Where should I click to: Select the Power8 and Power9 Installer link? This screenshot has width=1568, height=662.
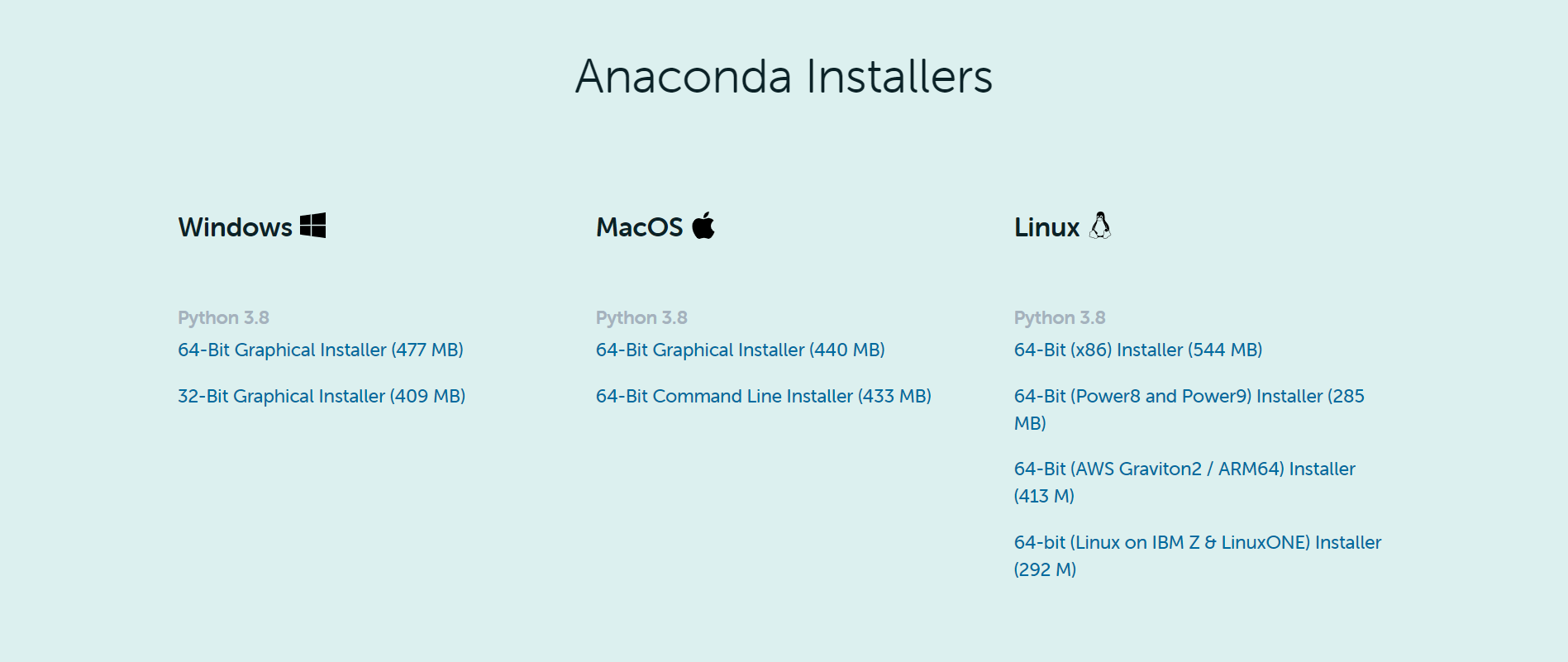[x=1189, y=396]
